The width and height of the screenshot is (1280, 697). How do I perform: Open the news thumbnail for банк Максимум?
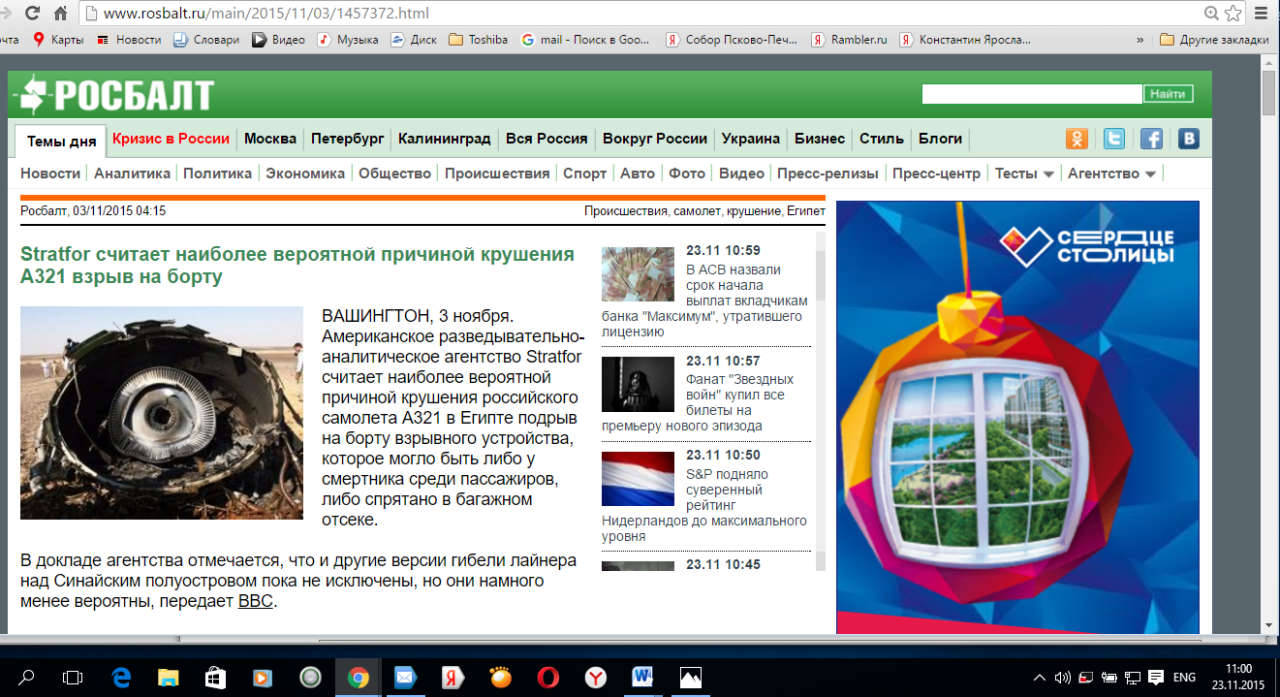click(x=638, y=274)
